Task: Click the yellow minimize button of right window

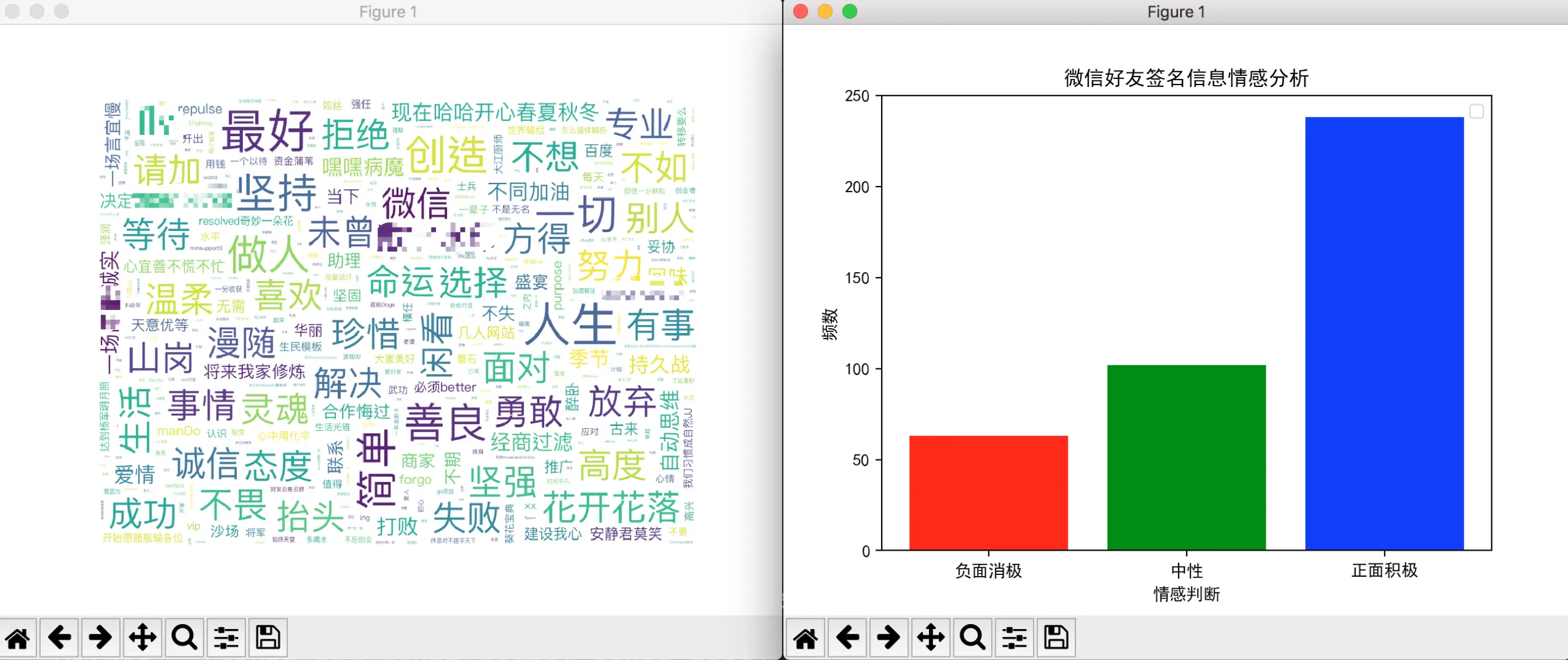Action: tap(825, 12)
